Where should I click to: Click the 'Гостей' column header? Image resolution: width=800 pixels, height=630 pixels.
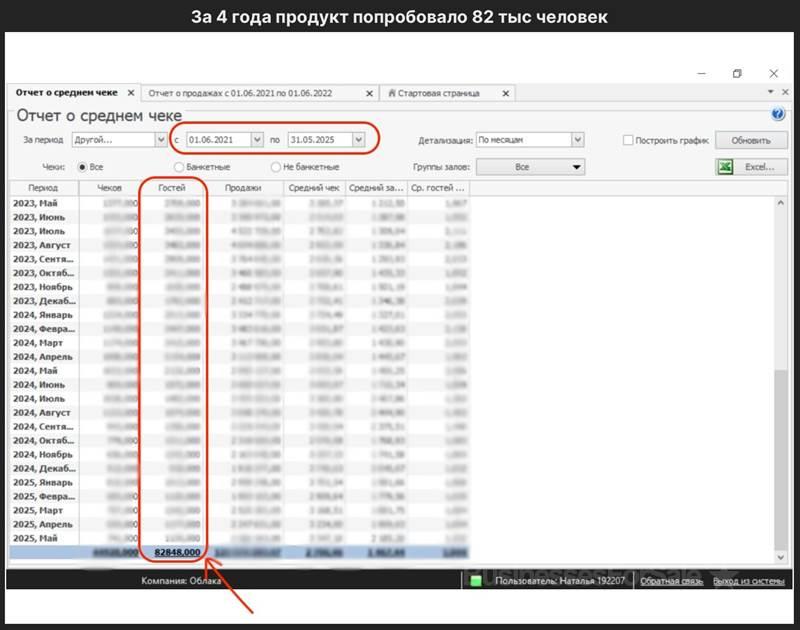pos(172,187)
